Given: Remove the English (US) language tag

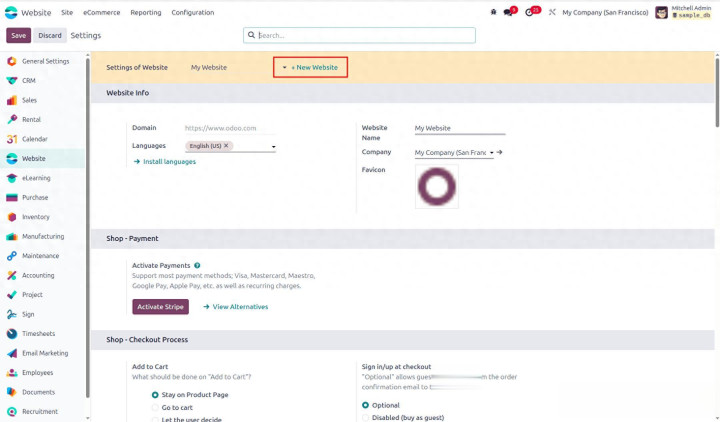Looking at the screenshot, I should pos(226,146).
